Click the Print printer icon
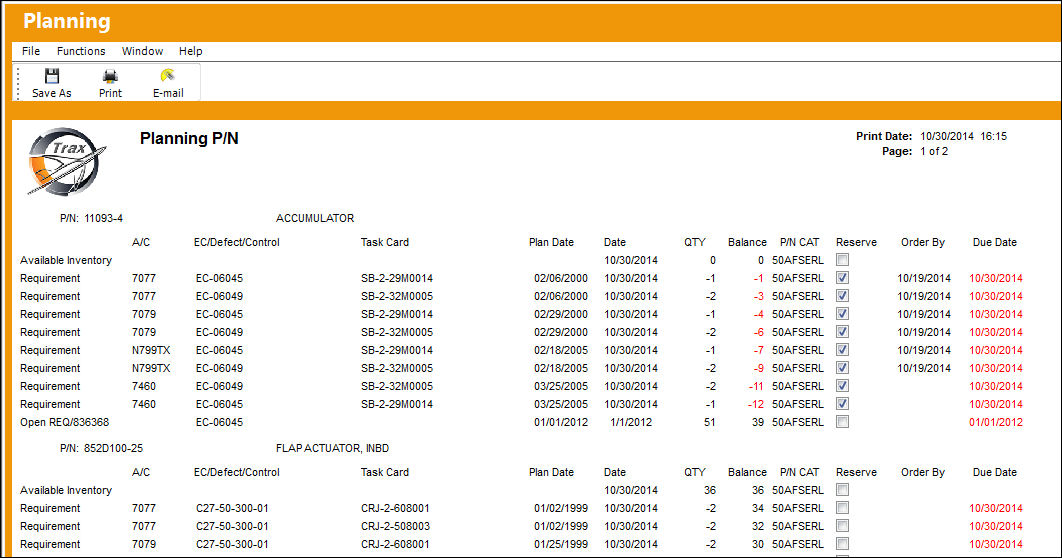Image resolution: width=1062 pixels, height=558 pixels. click(x=110, y=76)
